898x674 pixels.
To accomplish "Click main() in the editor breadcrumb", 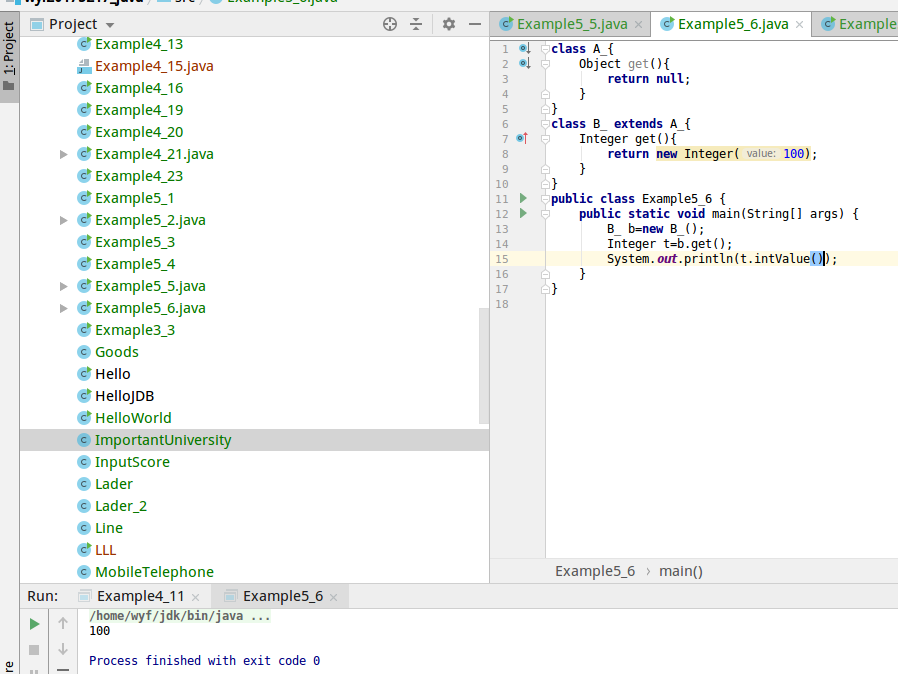I will (680, 571).
